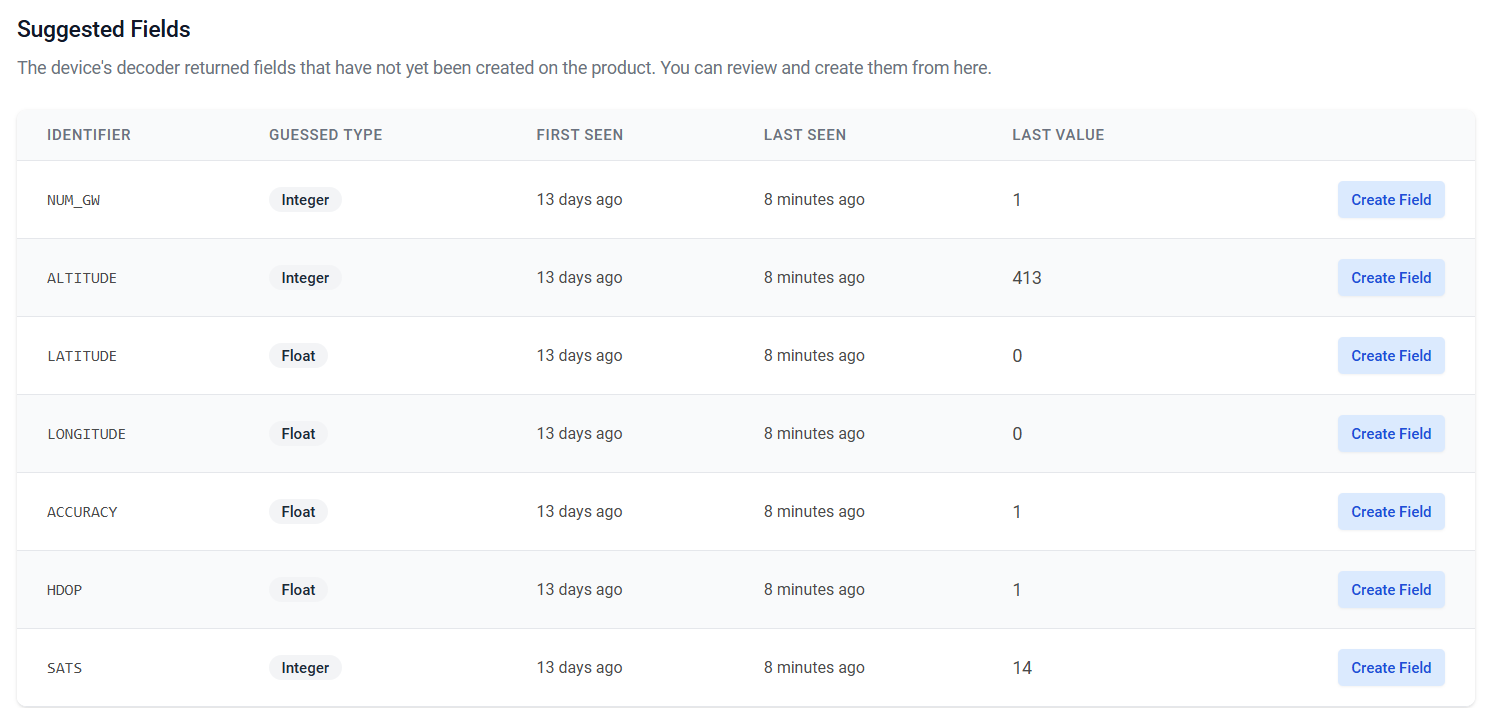The height and width of the screenshot is (708, 1502).
Task: Create the LONGITUDE field
Action: (x=1390, y=434)
